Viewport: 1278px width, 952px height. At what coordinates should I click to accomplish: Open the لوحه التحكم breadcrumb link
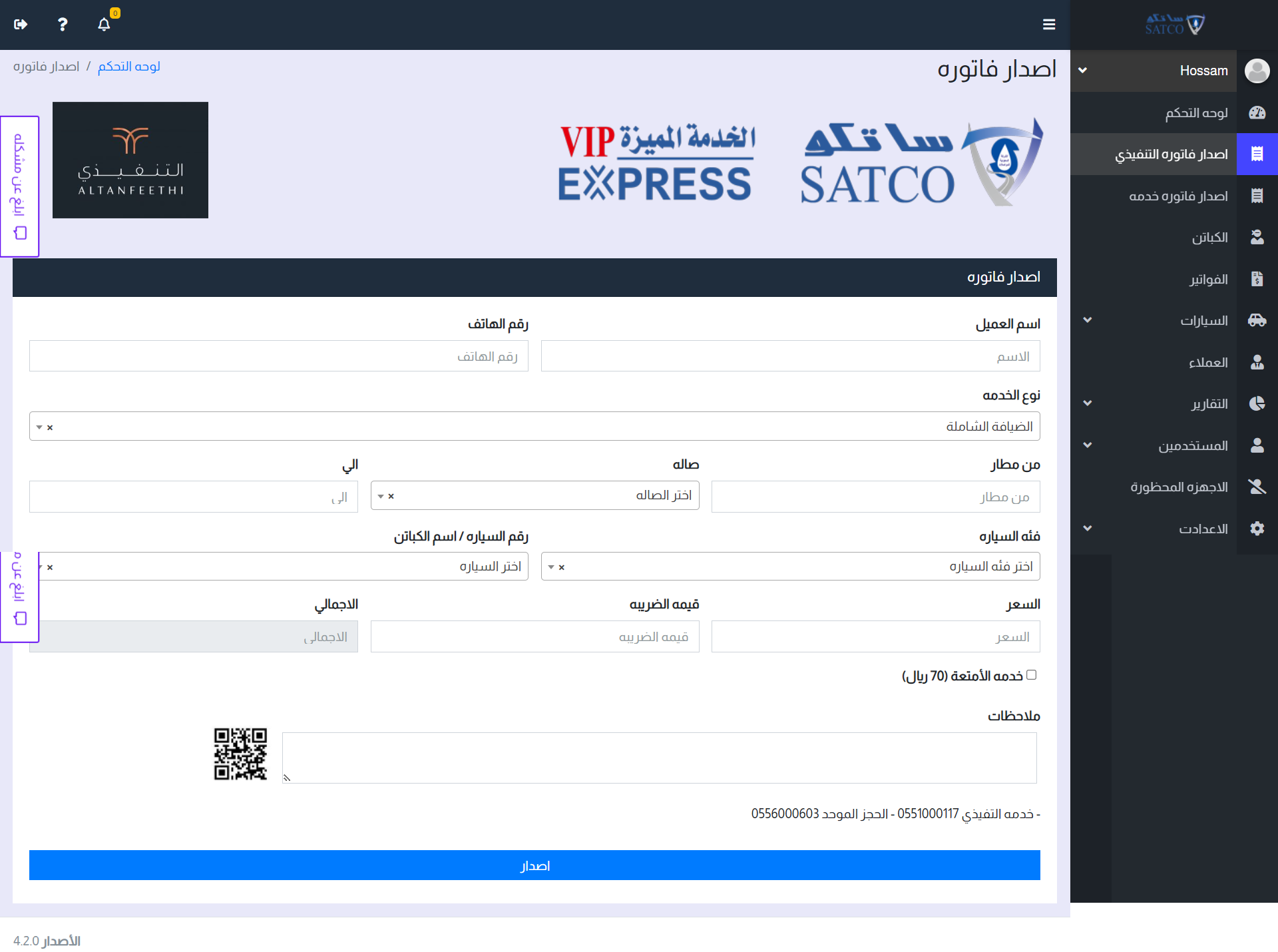[128, 66]
